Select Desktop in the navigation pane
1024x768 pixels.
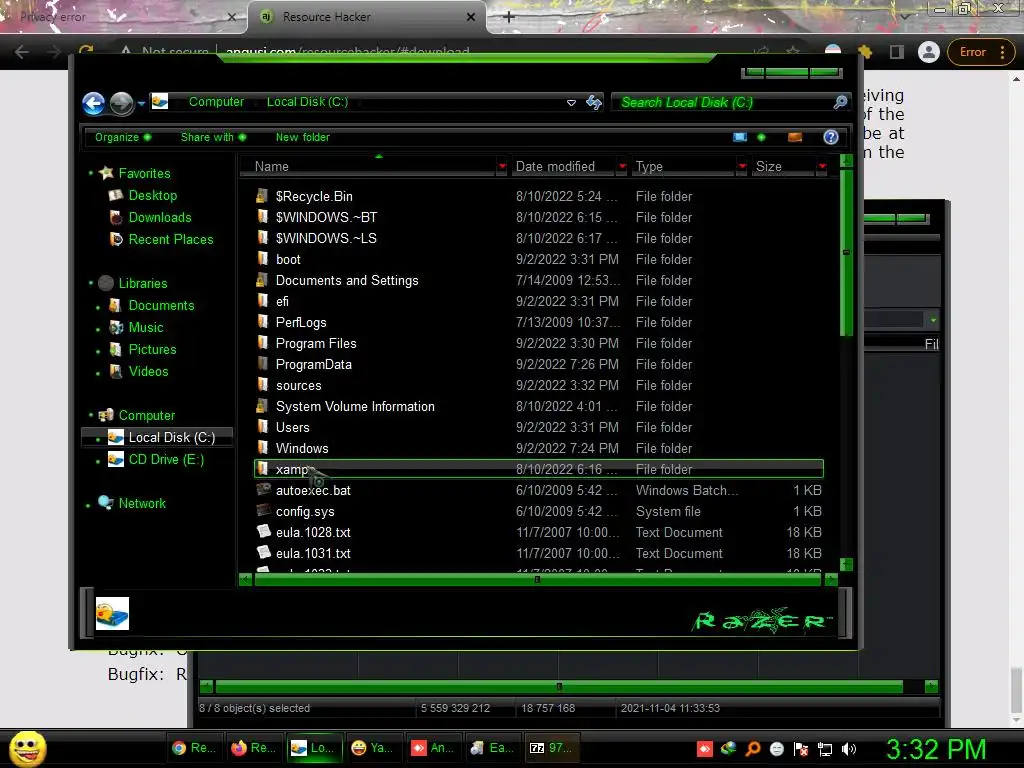tap(152, 195)
